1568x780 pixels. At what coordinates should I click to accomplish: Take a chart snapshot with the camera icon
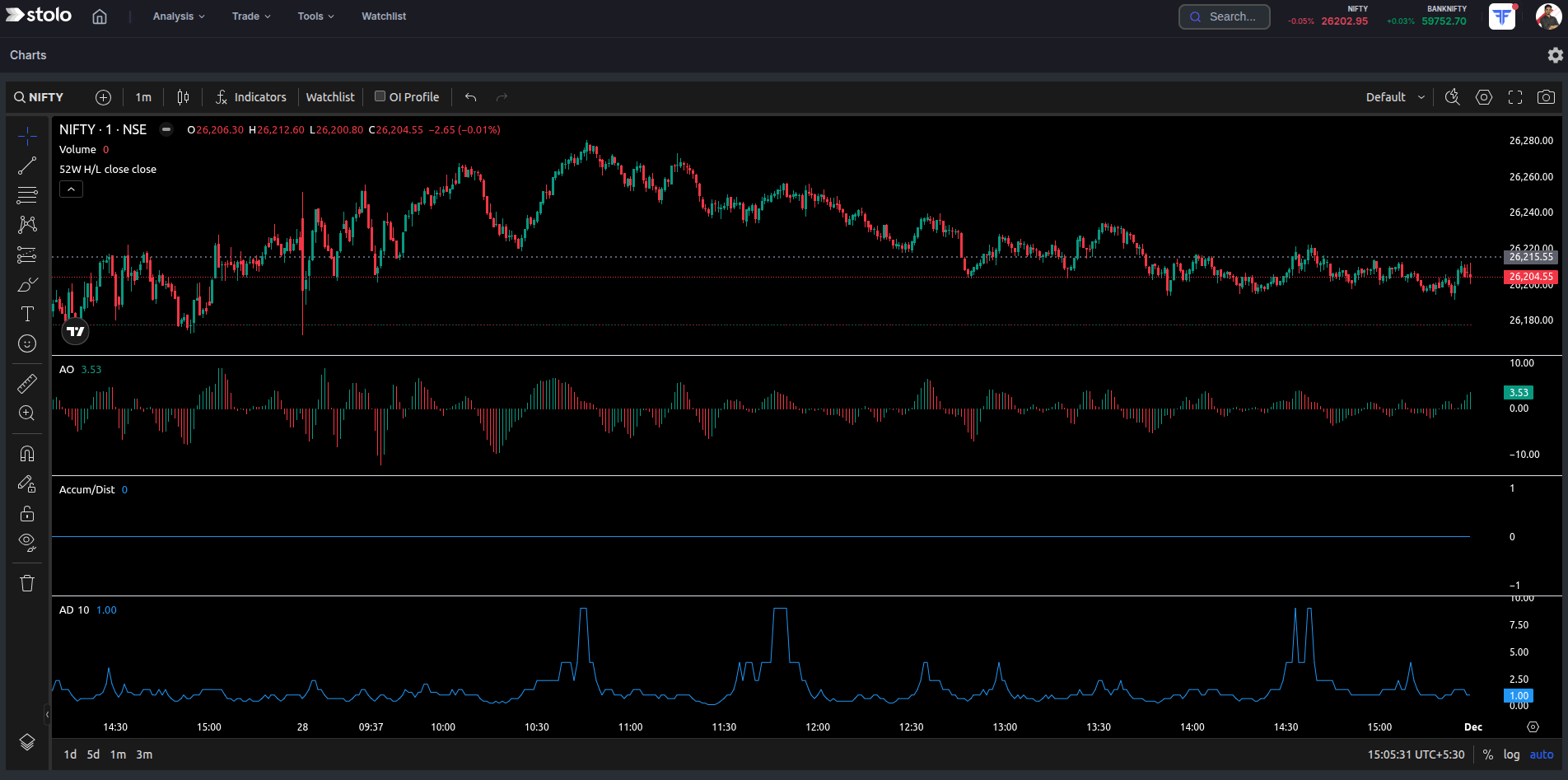[1546, 96]
